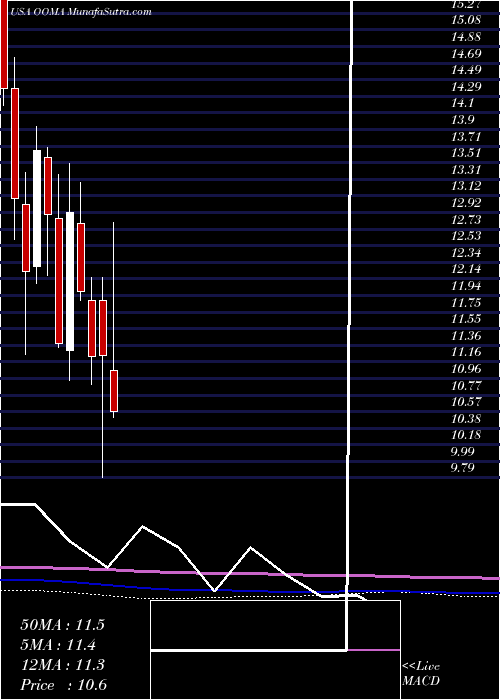The width and height of the screenshot is (500, 700).
Task: Select the 10.96 axis value
Action: pos(466,369)
